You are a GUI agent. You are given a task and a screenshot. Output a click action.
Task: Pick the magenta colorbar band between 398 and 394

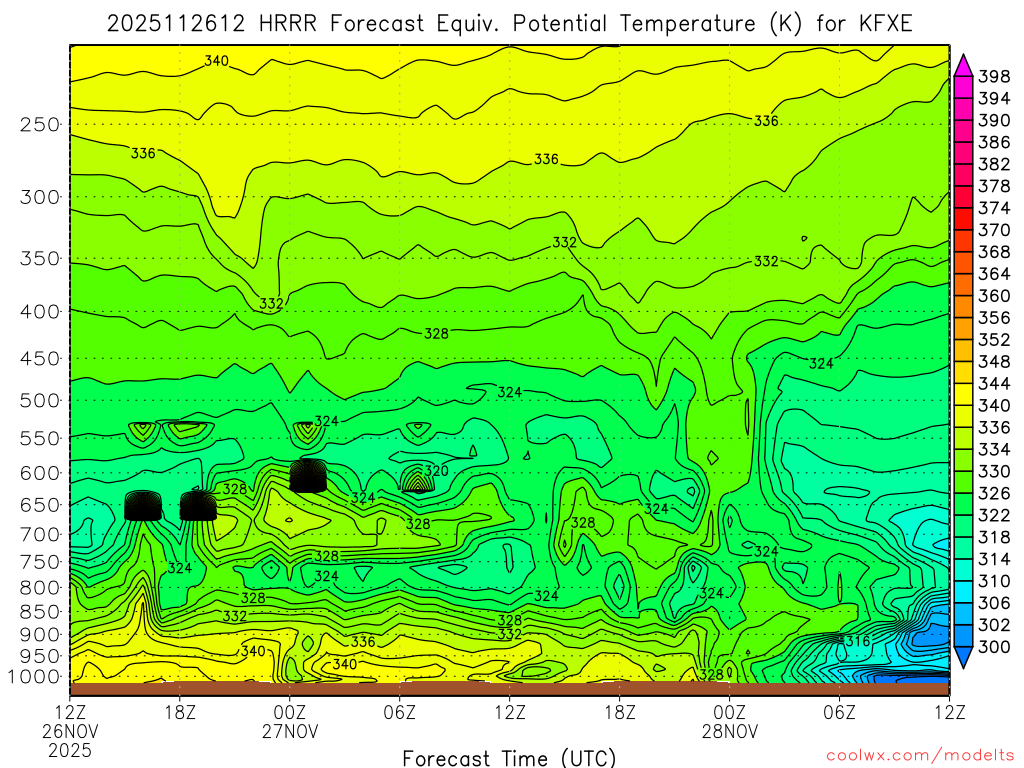(x=963, y=88)
